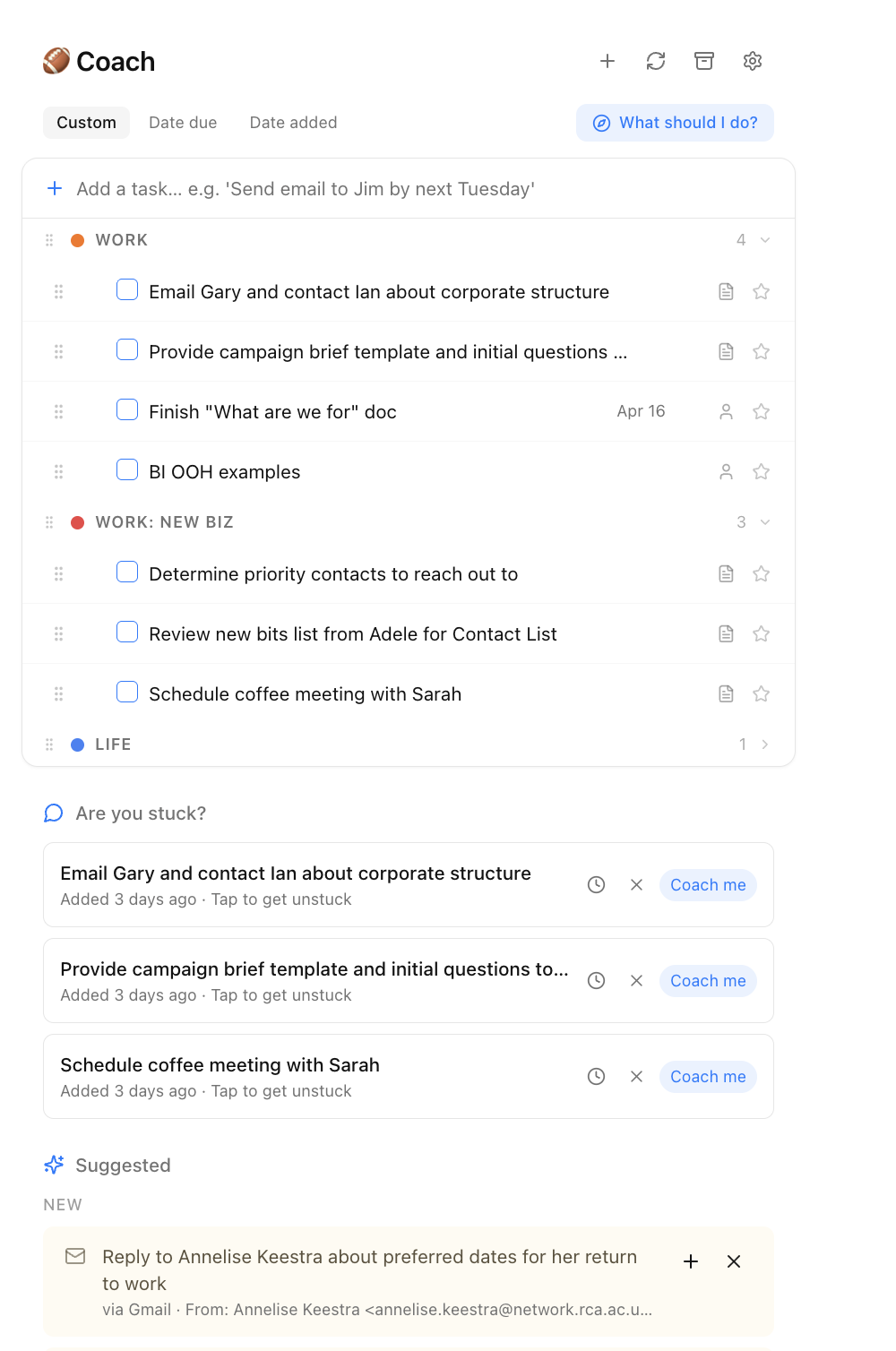Click the plus icon in the top toolbar

tap(607, 61)
